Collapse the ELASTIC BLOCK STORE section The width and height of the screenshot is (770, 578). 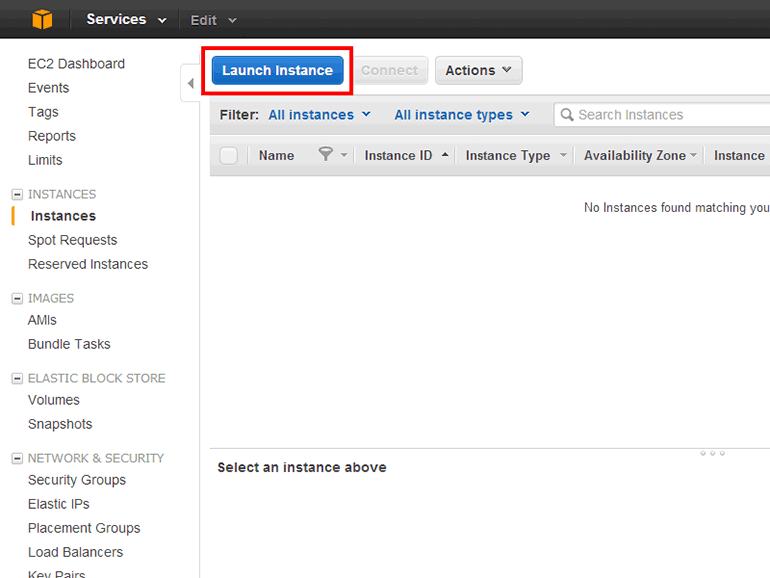point(17,378)
